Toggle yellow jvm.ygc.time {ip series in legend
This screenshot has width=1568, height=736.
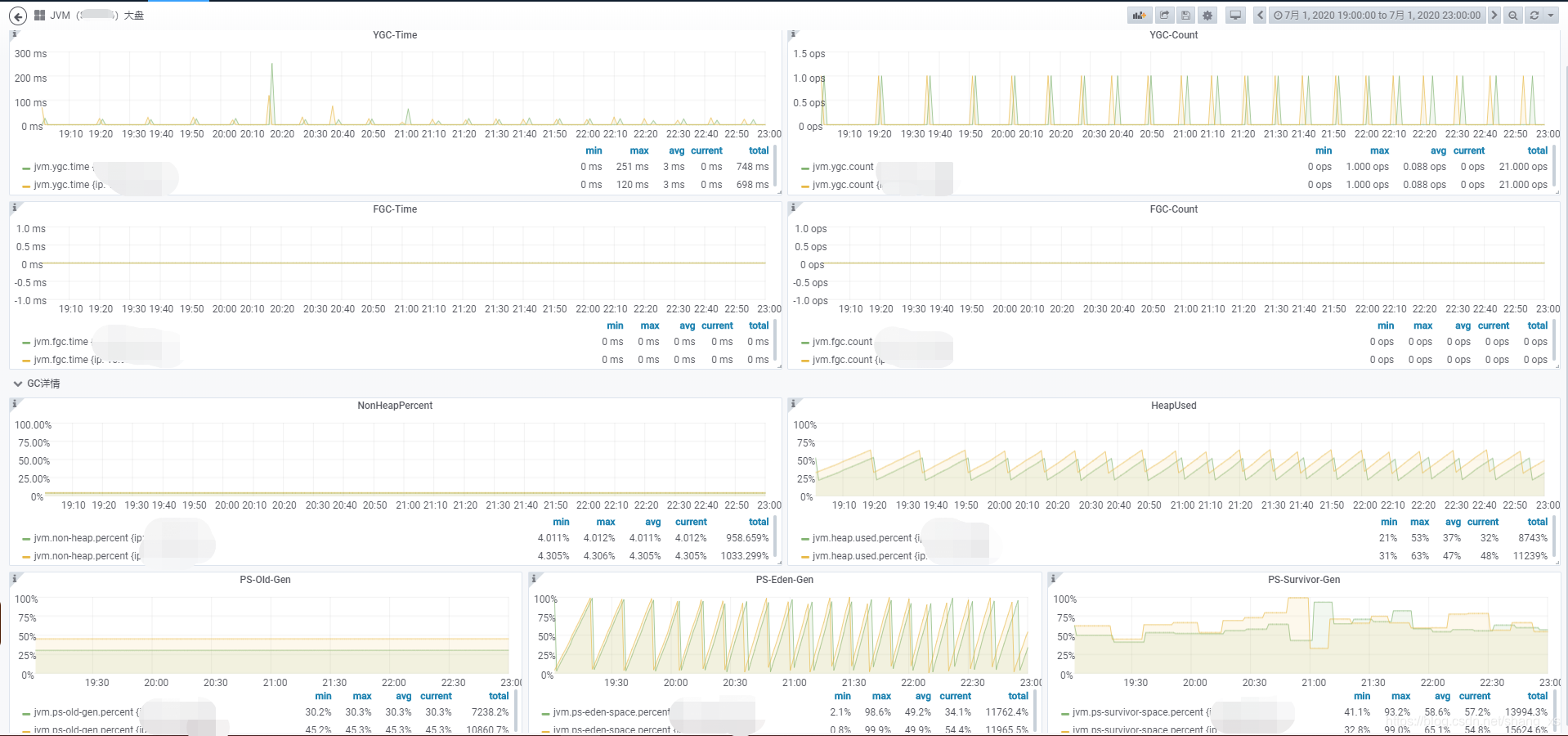pyautogui.click(x=69, y=185)
